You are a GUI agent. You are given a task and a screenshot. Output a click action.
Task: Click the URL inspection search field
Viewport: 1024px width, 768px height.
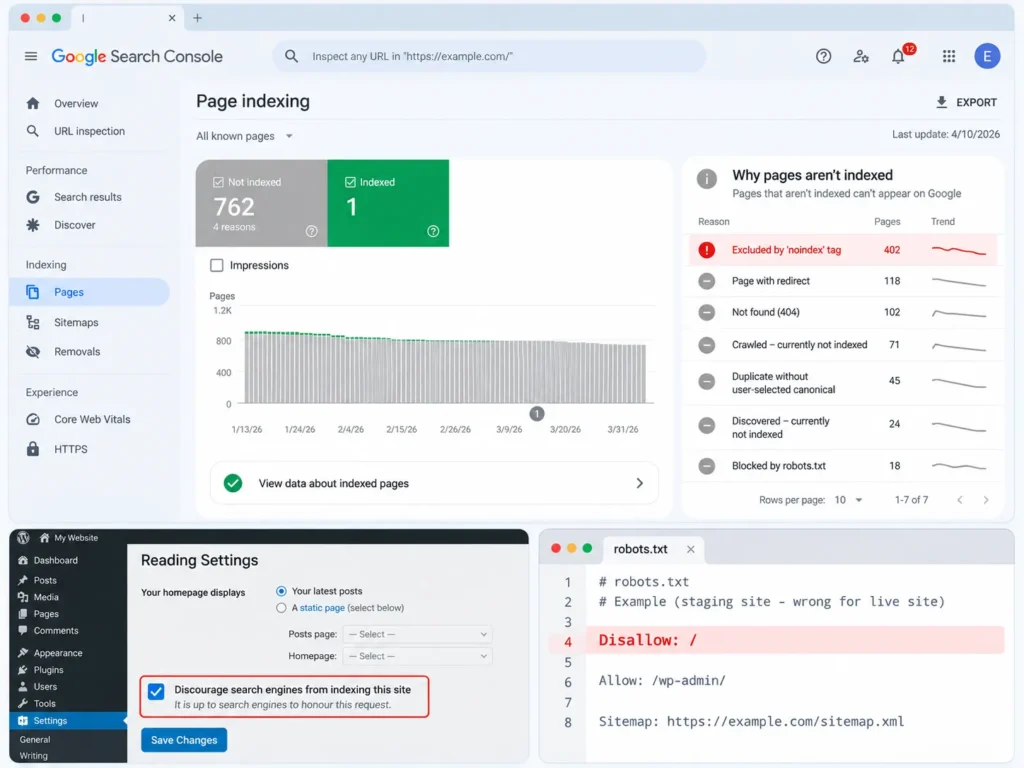tap(489, 56)
